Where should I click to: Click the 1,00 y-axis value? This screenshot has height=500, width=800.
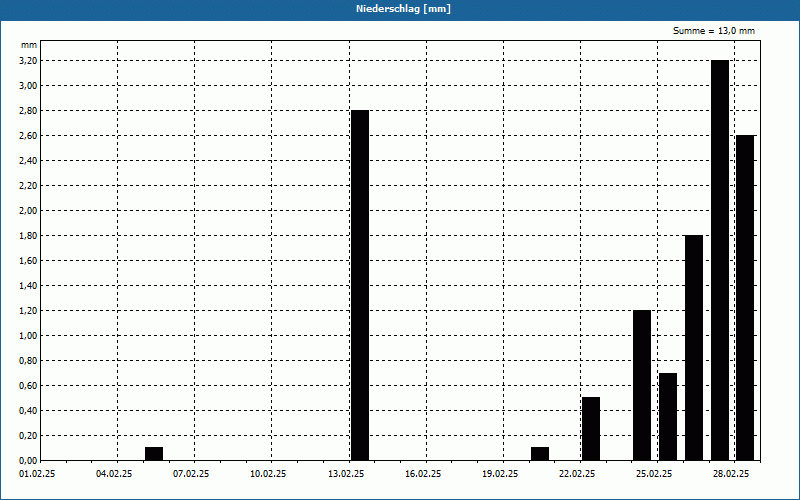point(28,336)
